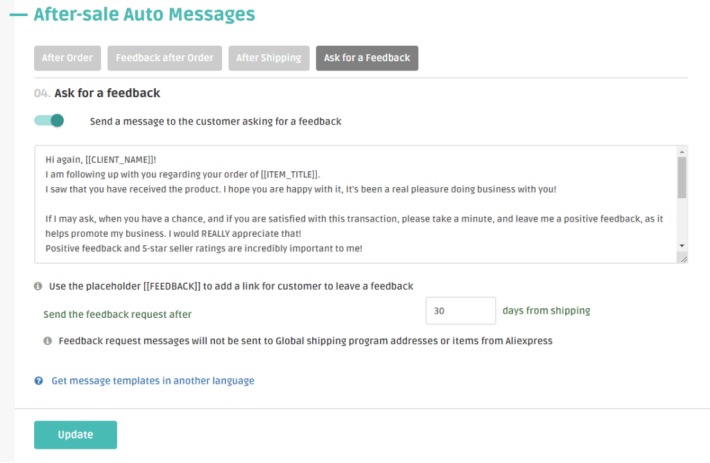This screenshot has width=710, height=463.
Task: Click info icon beside Global shipping note
Action: (x=47, y=341)
